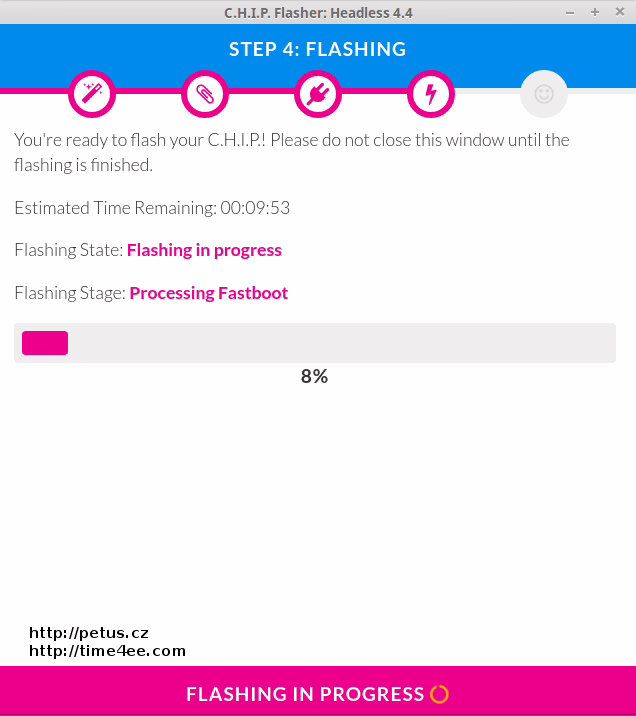Click the empty grey progress bar track

pos(340,343)
